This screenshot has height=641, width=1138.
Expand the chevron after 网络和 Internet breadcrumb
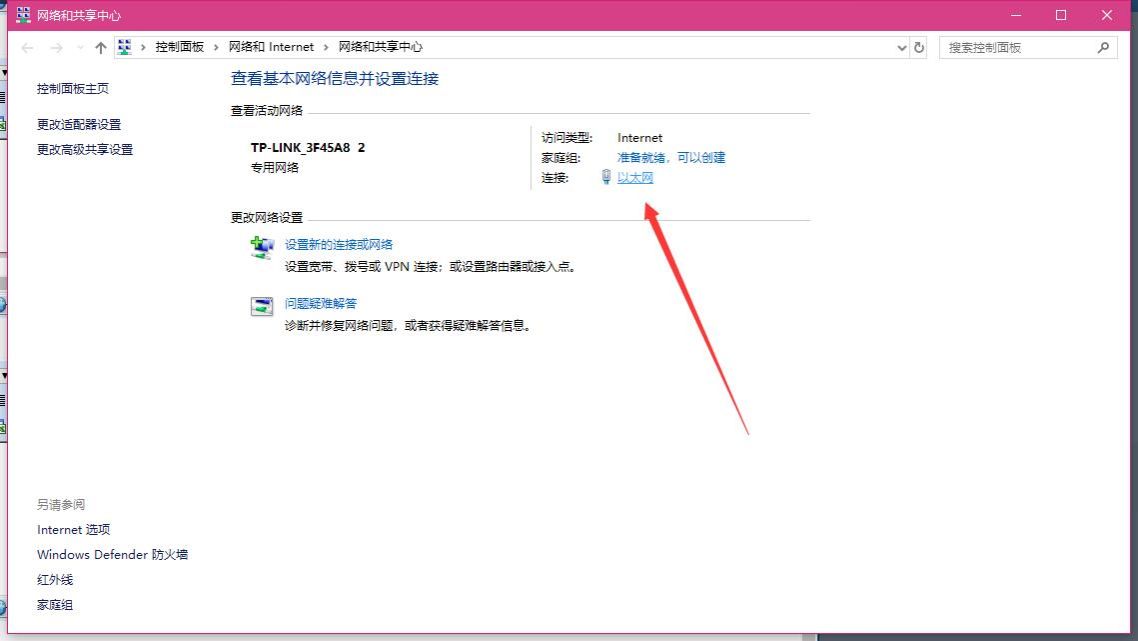click(326, 47)
